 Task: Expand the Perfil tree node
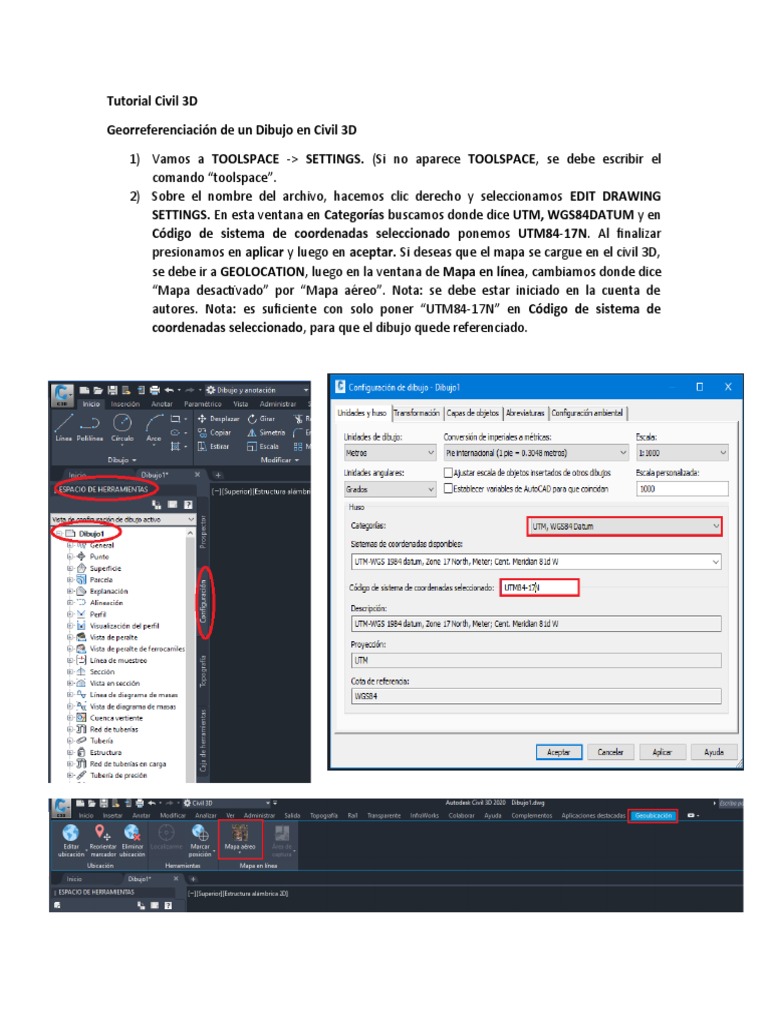pyautogui.click(x=70, y=614)
